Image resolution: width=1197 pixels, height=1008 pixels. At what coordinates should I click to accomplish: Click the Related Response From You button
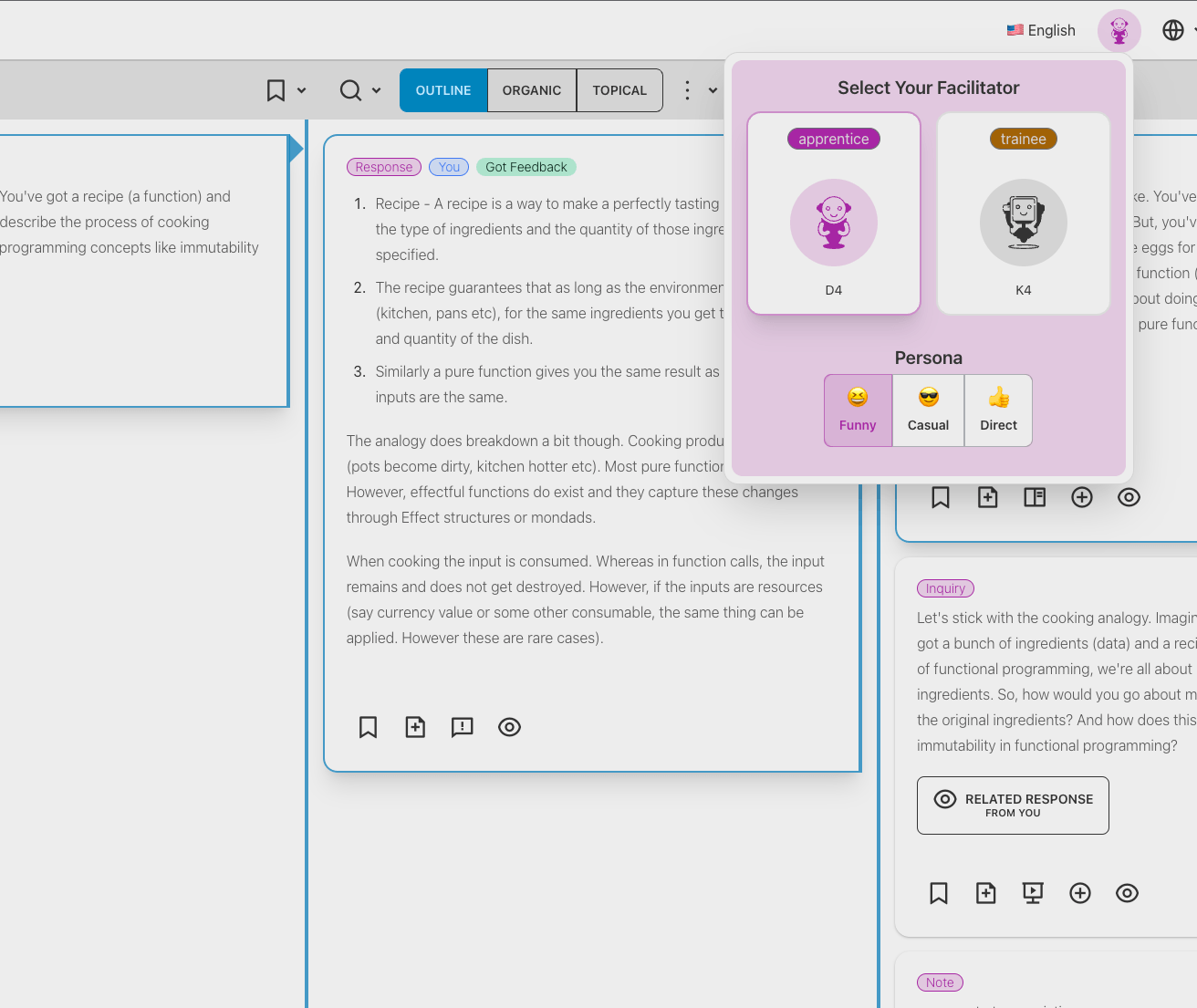click(1013, 805)
